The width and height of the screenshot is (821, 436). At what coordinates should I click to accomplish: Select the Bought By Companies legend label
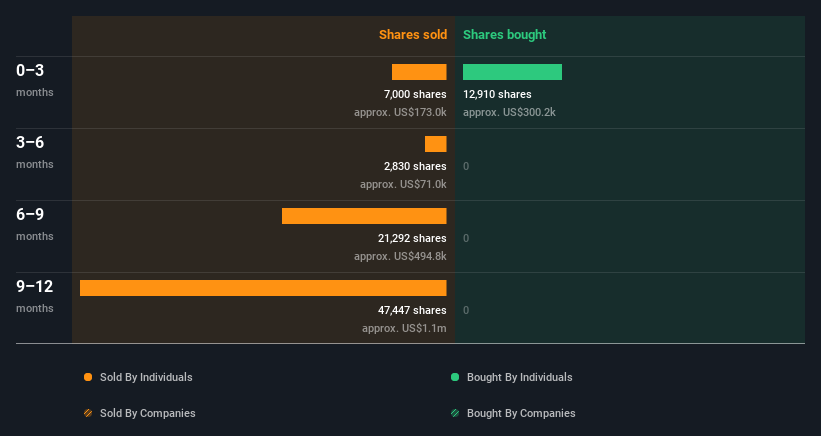click(x=521, y=413)
